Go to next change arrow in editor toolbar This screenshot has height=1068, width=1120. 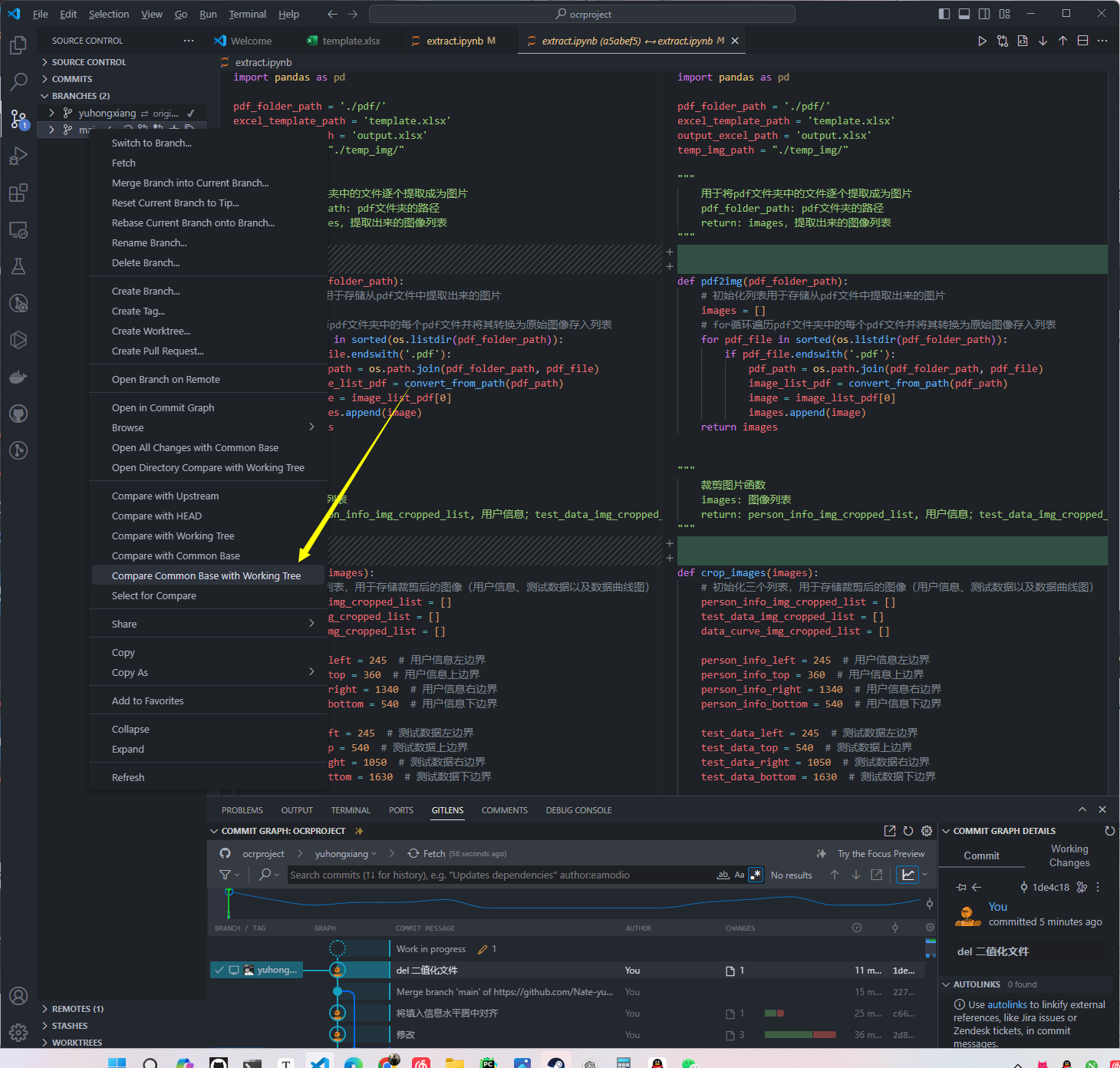click(1043, 41)
